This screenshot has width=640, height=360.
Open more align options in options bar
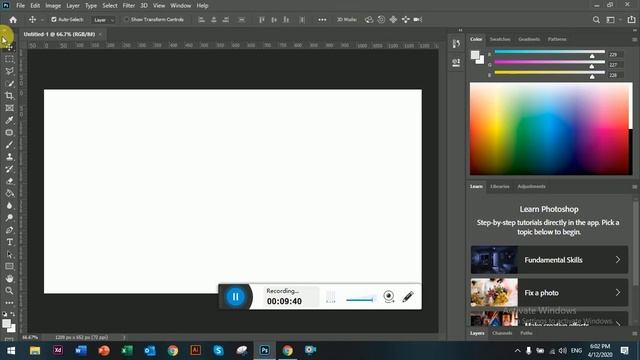[x=322, y=20]
